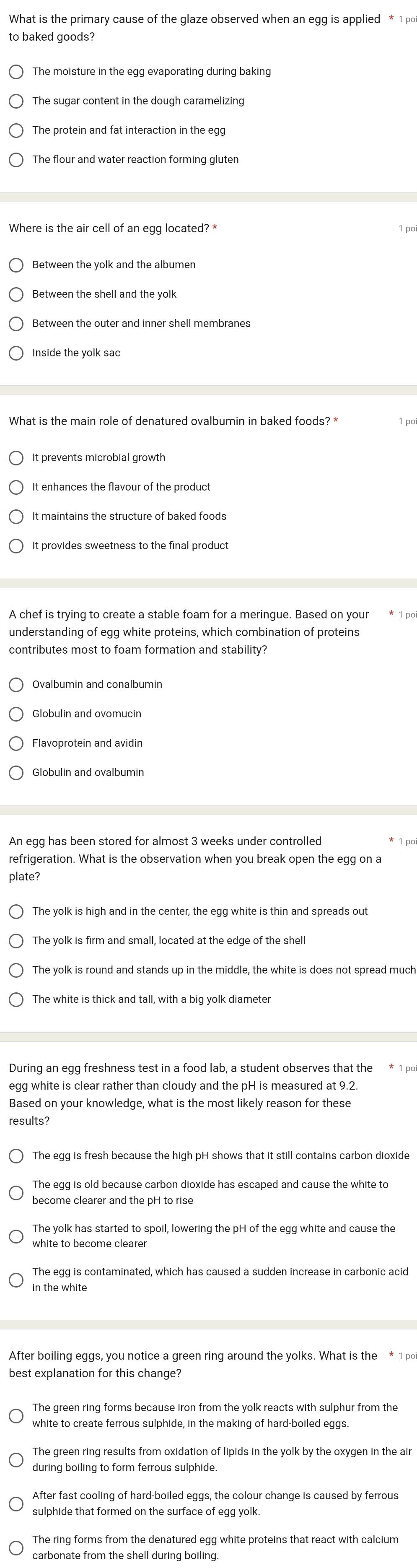Select 'The protein and fat interaction in the egg'
417x1568 pixels.
(16, 130)
